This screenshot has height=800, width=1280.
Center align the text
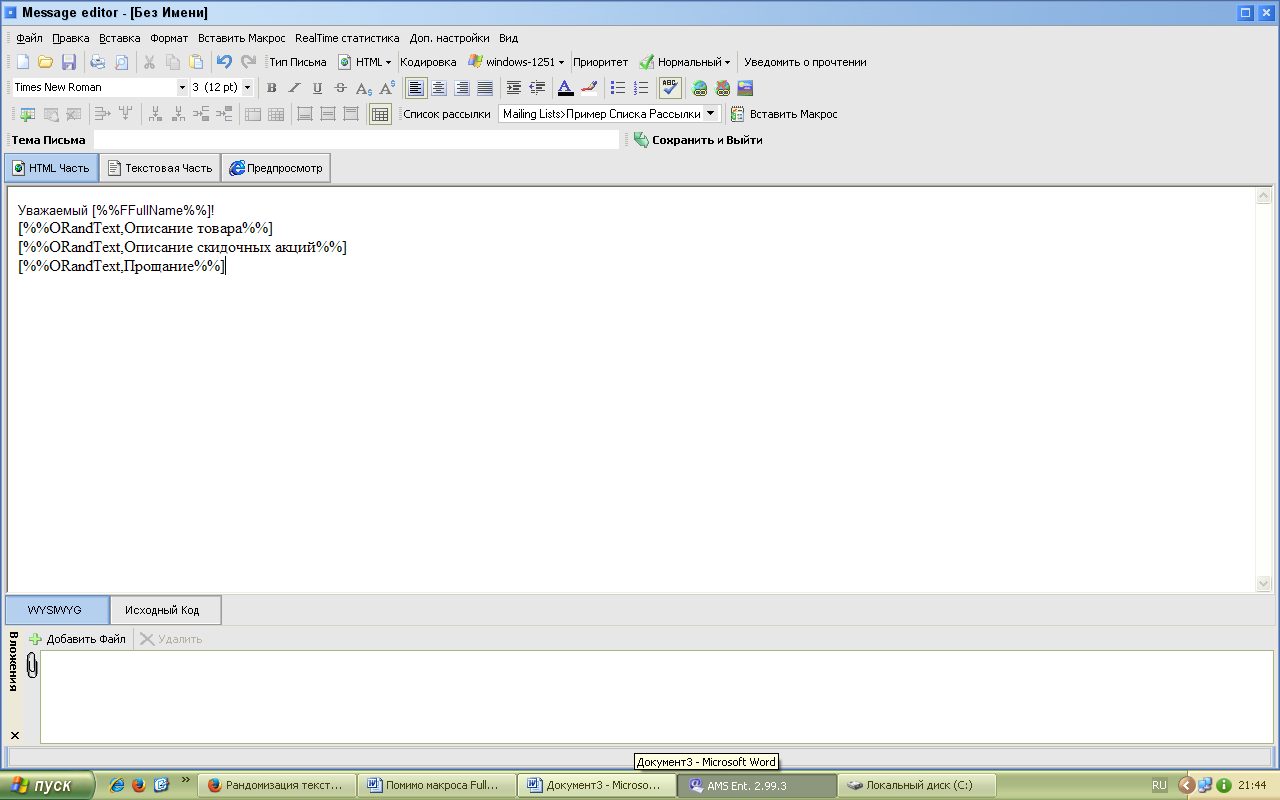click(439, 88)
